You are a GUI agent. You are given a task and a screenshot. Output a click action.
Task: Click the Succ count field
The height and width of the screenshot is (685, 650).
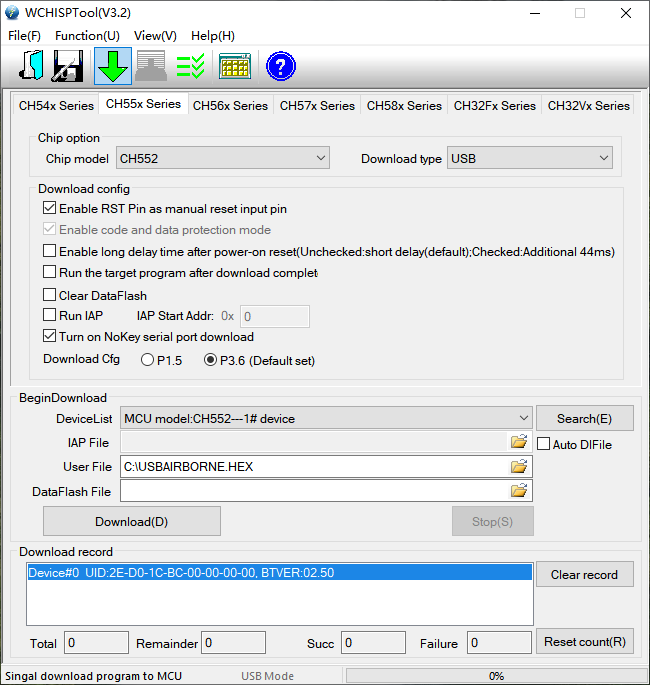tap(373, 642)
